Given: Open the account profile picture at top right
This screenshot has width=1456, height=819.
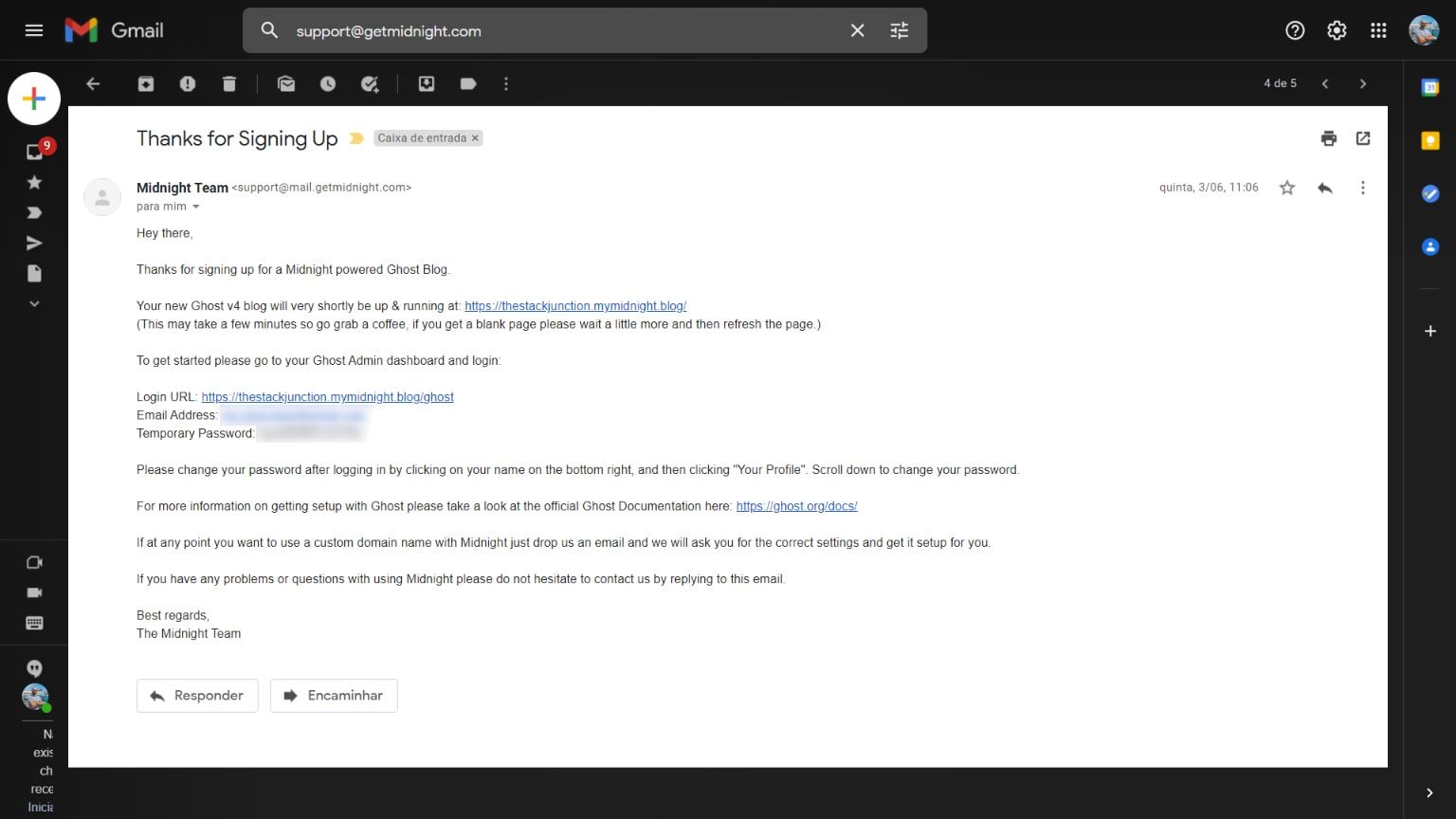Looking at the screenshot, I should coord(1423,30).
